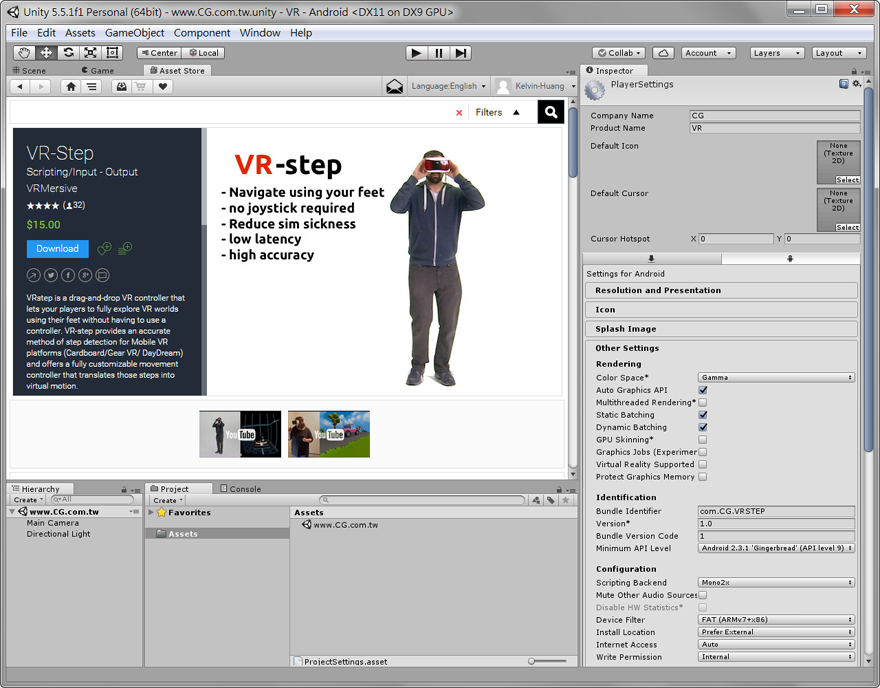The height and width of the screenshot is (688, 880).
Task: Go forward in Asset Store browser
Action: 40,86
